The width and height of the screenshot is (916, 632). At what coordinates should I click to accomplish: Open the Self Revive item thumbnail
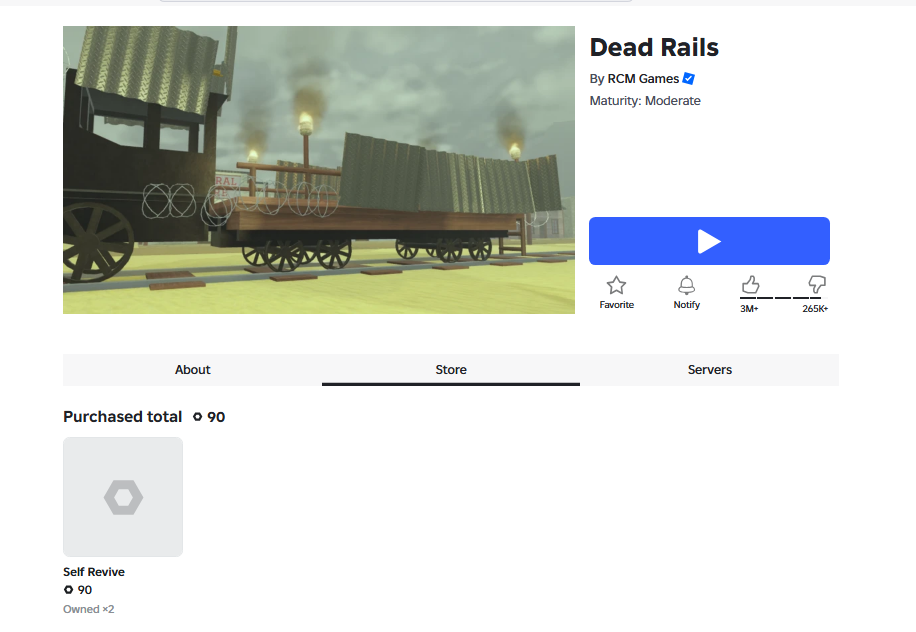(123, 497)
